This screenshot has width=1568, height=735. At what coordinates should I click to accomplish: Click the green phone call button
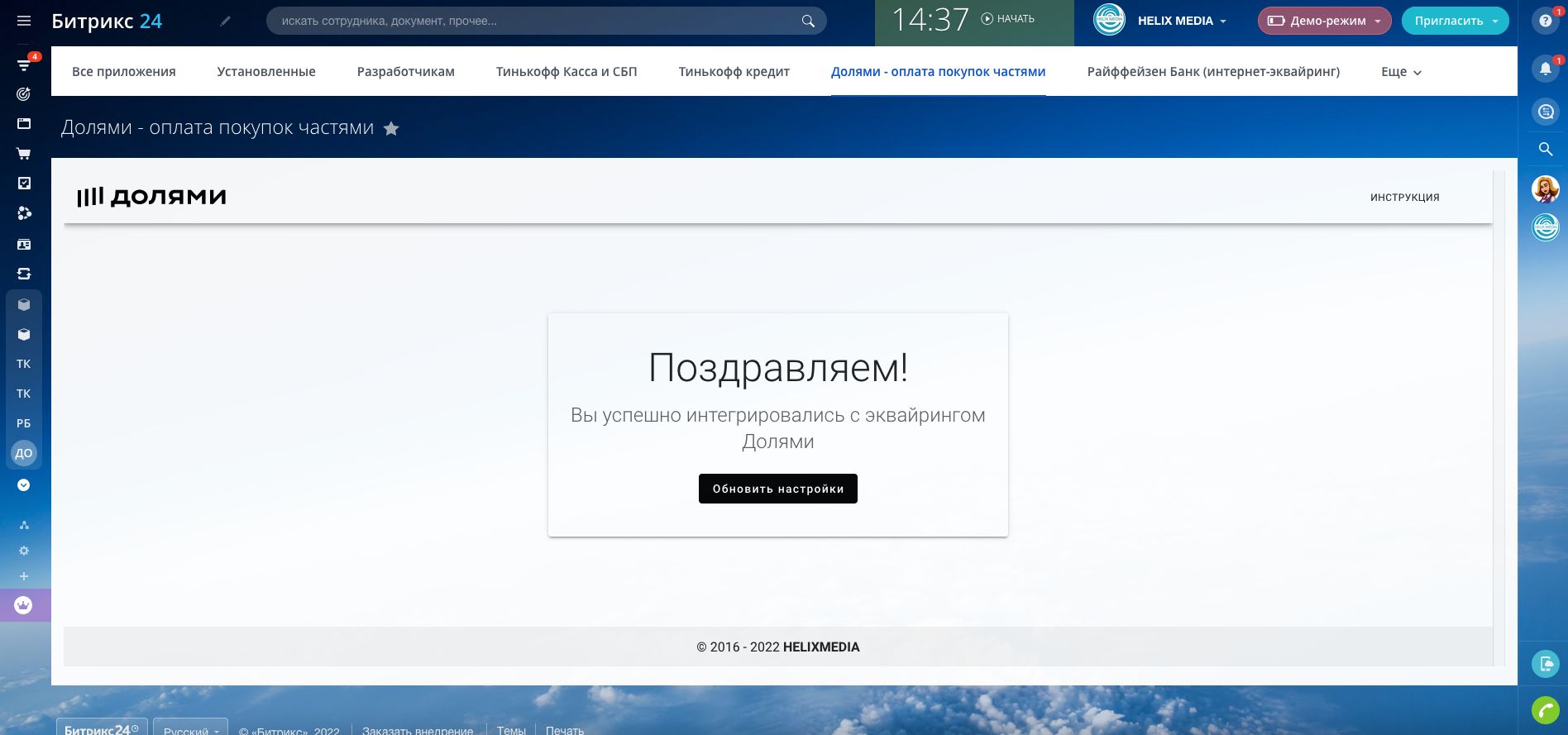pos(1545,710)
